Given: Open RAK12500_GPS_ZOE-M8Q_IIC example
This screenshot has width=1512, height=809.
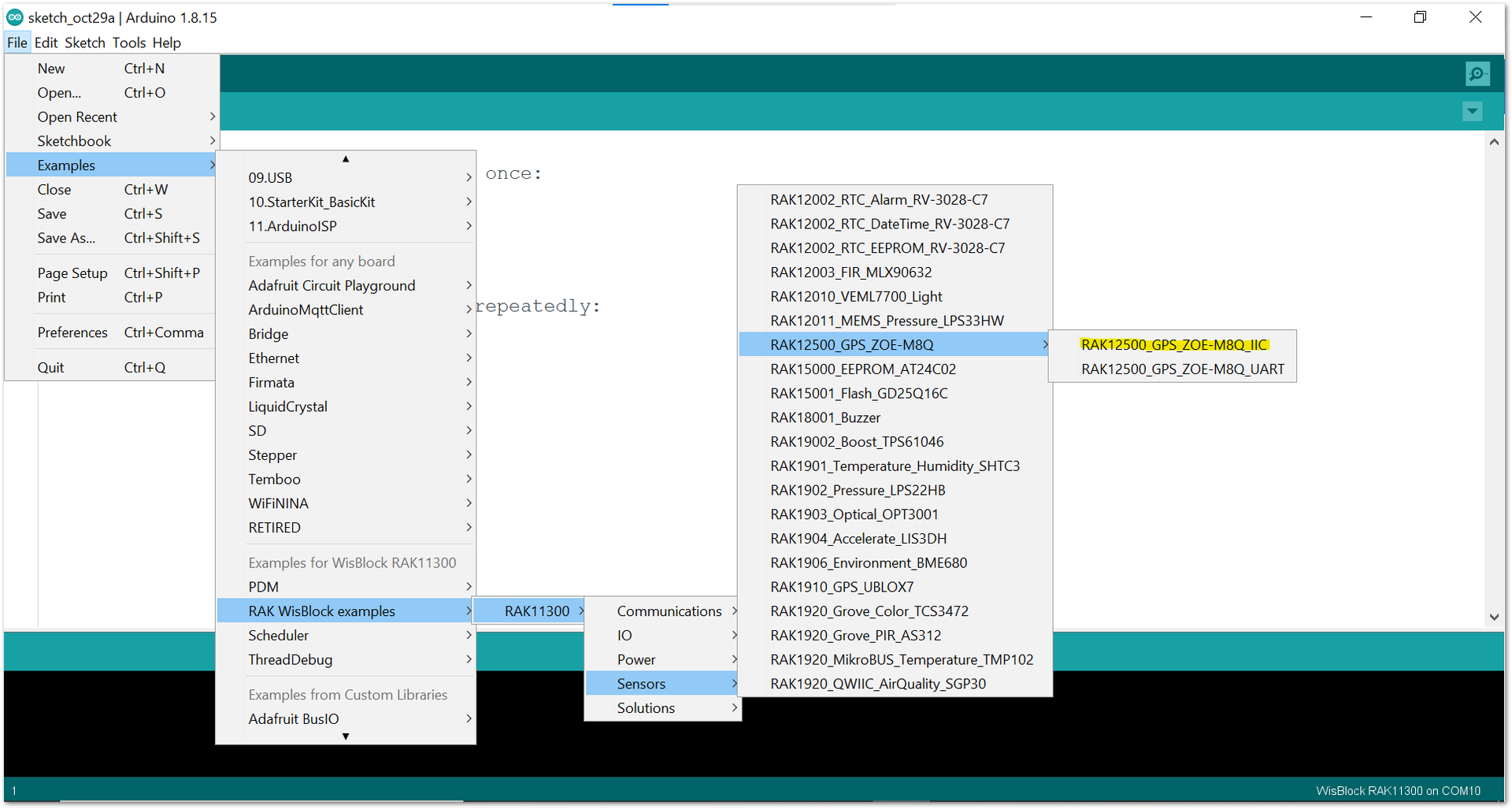Looking at the screenshot, I should point(1173,345).
